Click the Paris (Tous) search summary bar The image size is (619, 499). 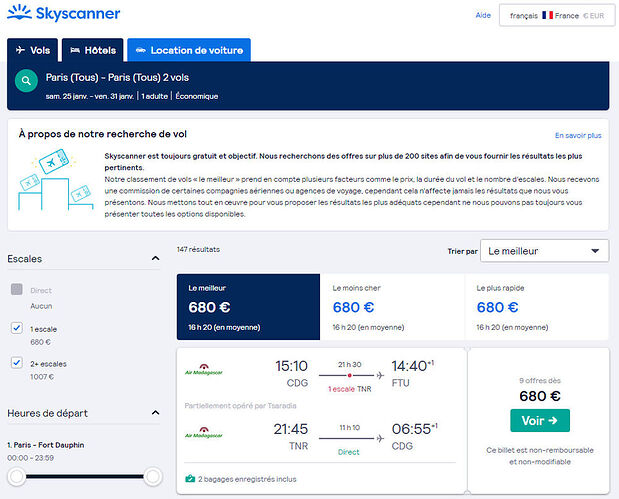click(308, 86)
